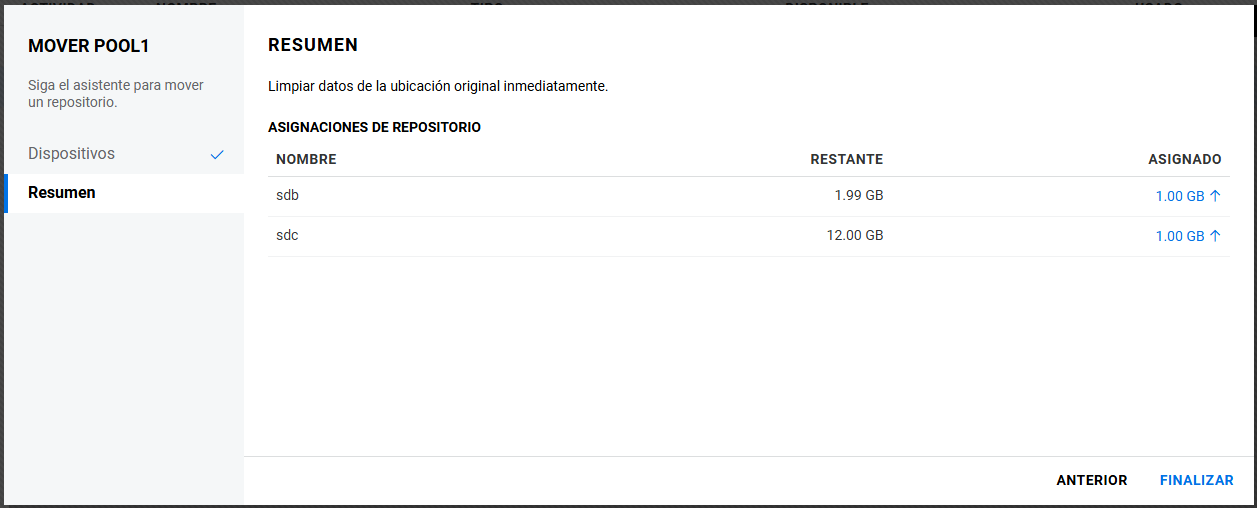Click the Mover Pool1 wizard title
1257x508 pixels.
(x=88, y=47)
